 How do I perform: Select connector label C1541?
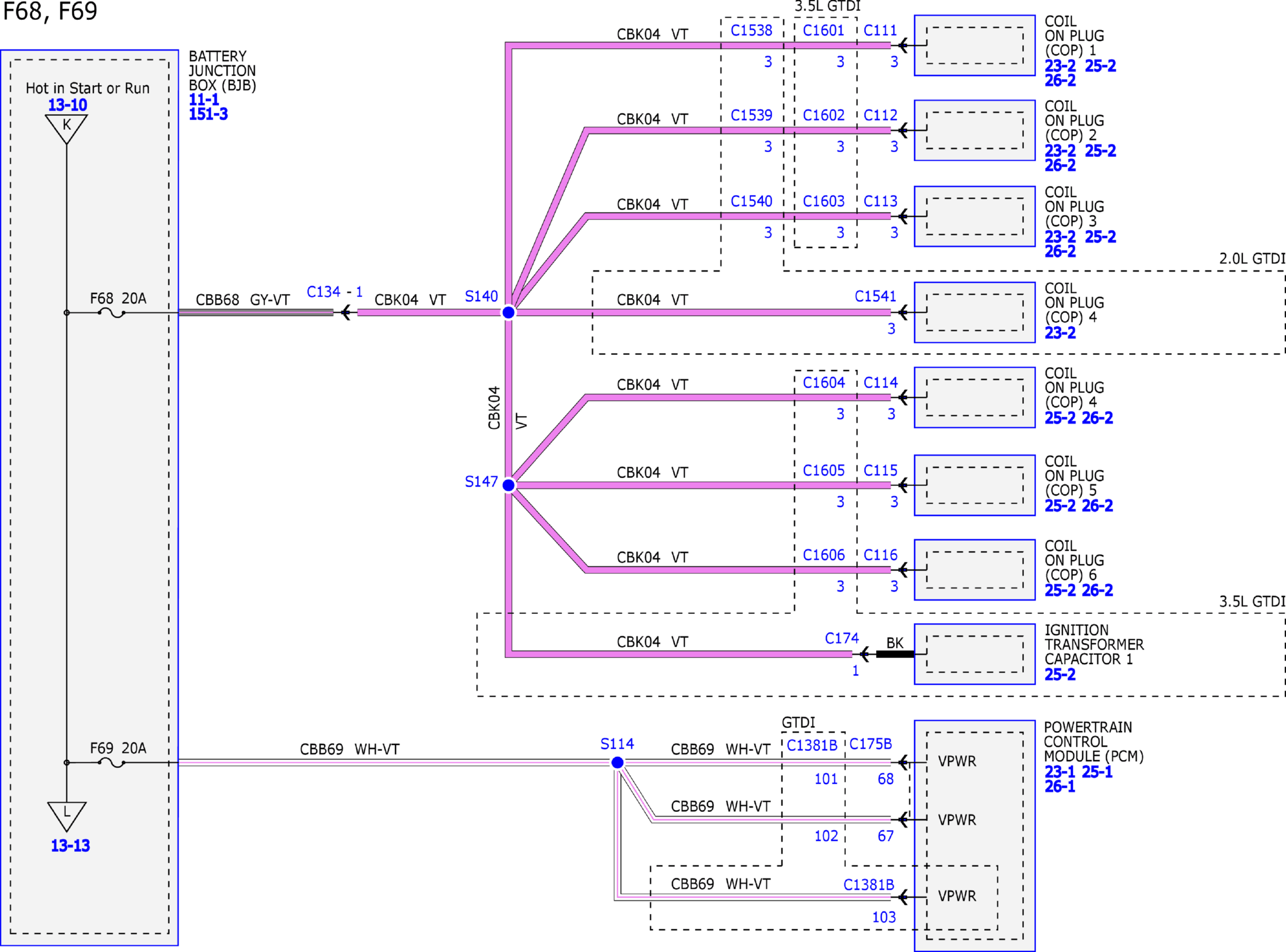coord(875,296)
